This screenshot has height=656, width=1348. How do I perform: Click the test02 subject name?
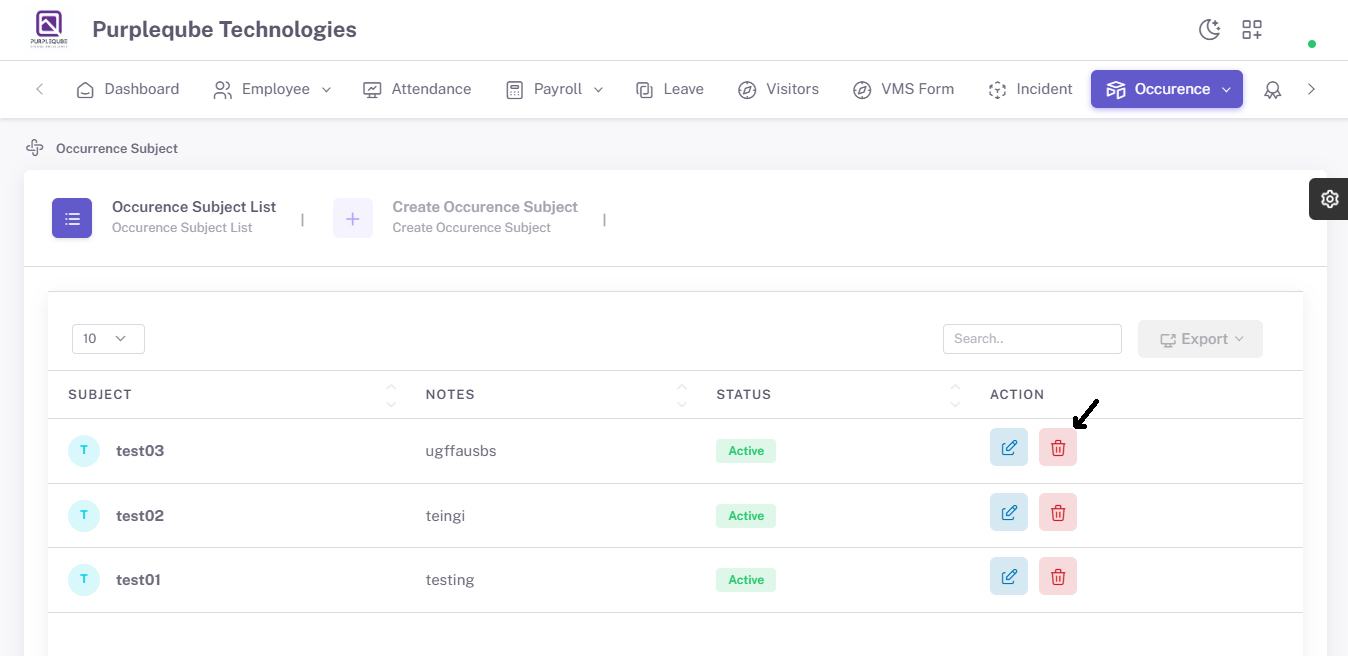coord(140,516)
